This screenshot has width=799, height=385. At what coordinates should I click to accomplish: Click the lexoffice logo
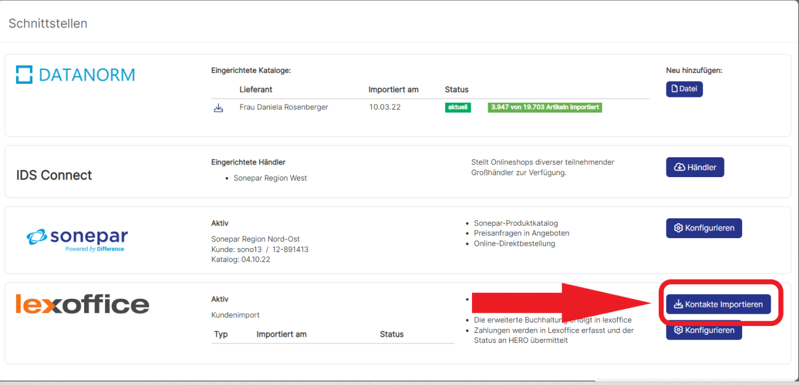click(x=83, y=304)
